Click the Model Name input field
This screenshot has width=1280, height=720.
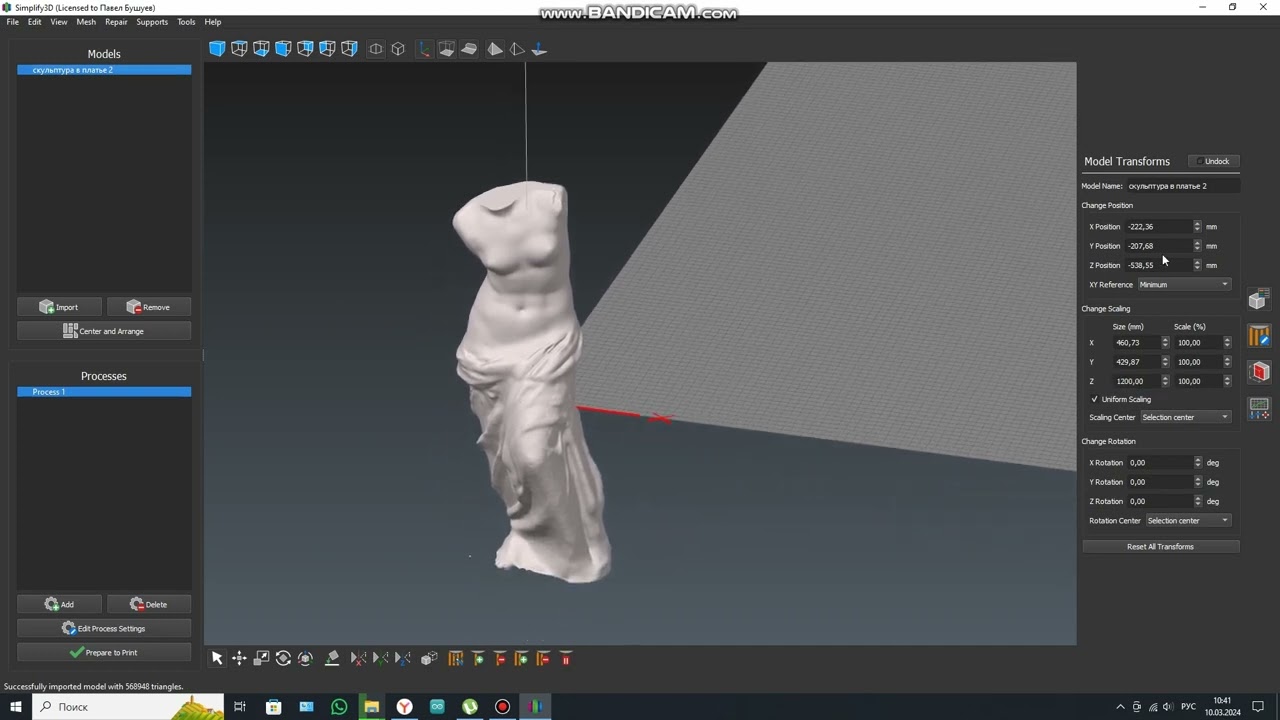click(x=1183, y=186)
